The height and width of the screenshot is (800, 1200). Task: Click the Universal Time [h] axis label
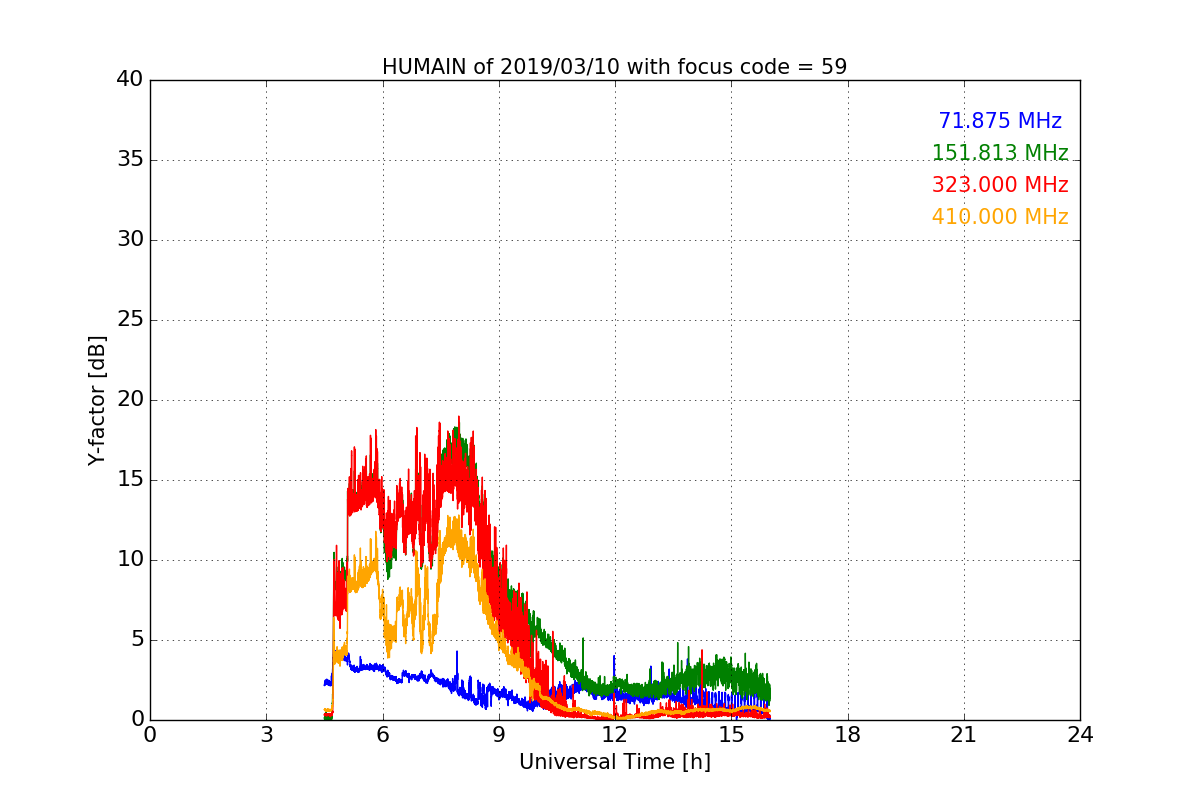[x=615, y=762]
